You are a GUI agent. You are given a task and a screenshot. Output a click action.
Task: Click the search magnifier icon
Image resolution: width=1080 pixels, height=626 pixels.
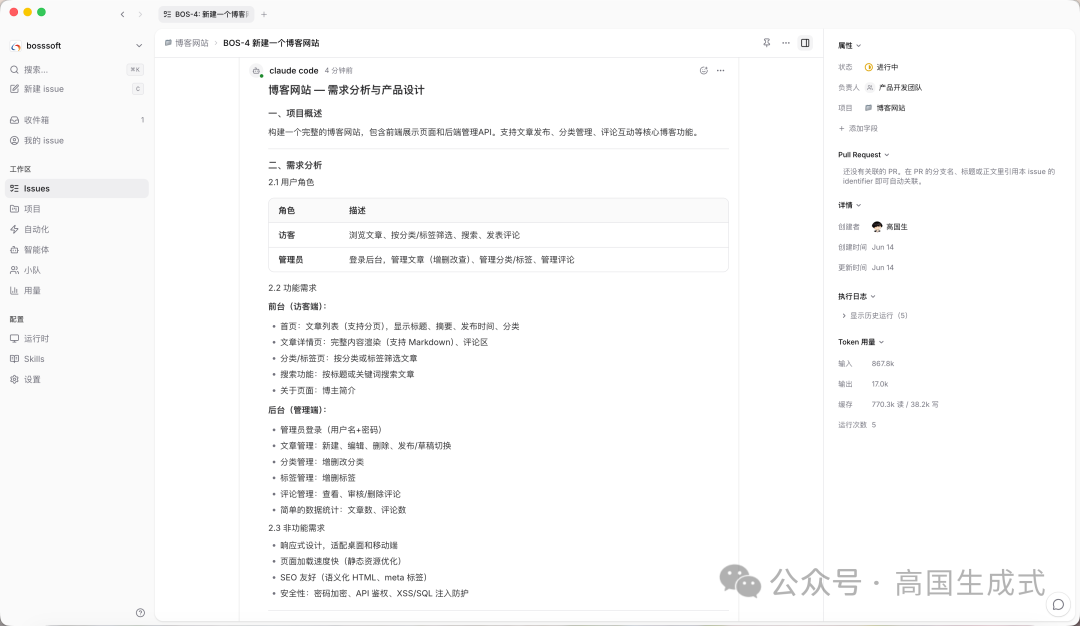click(14, 70)
